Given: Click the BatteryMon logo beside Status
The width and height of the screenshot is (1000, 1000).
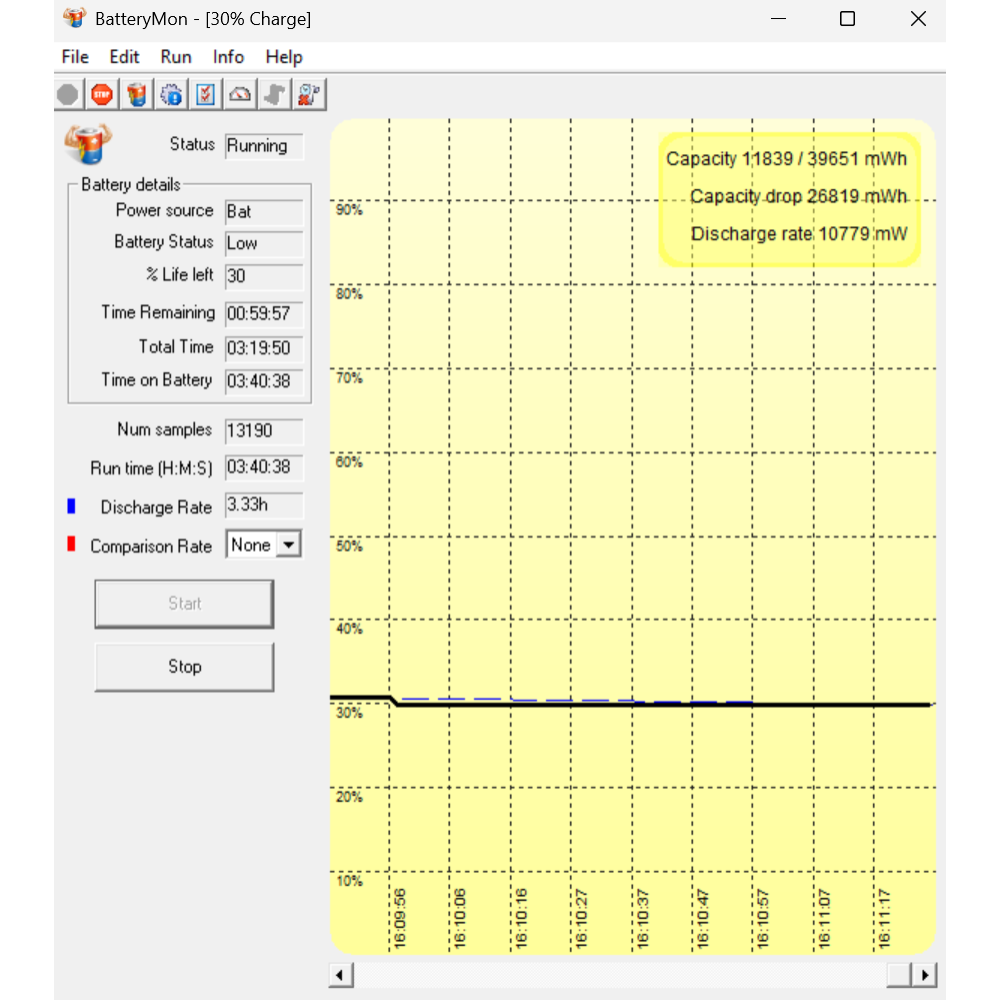Looking at the screenshot, I should point(88,144).
